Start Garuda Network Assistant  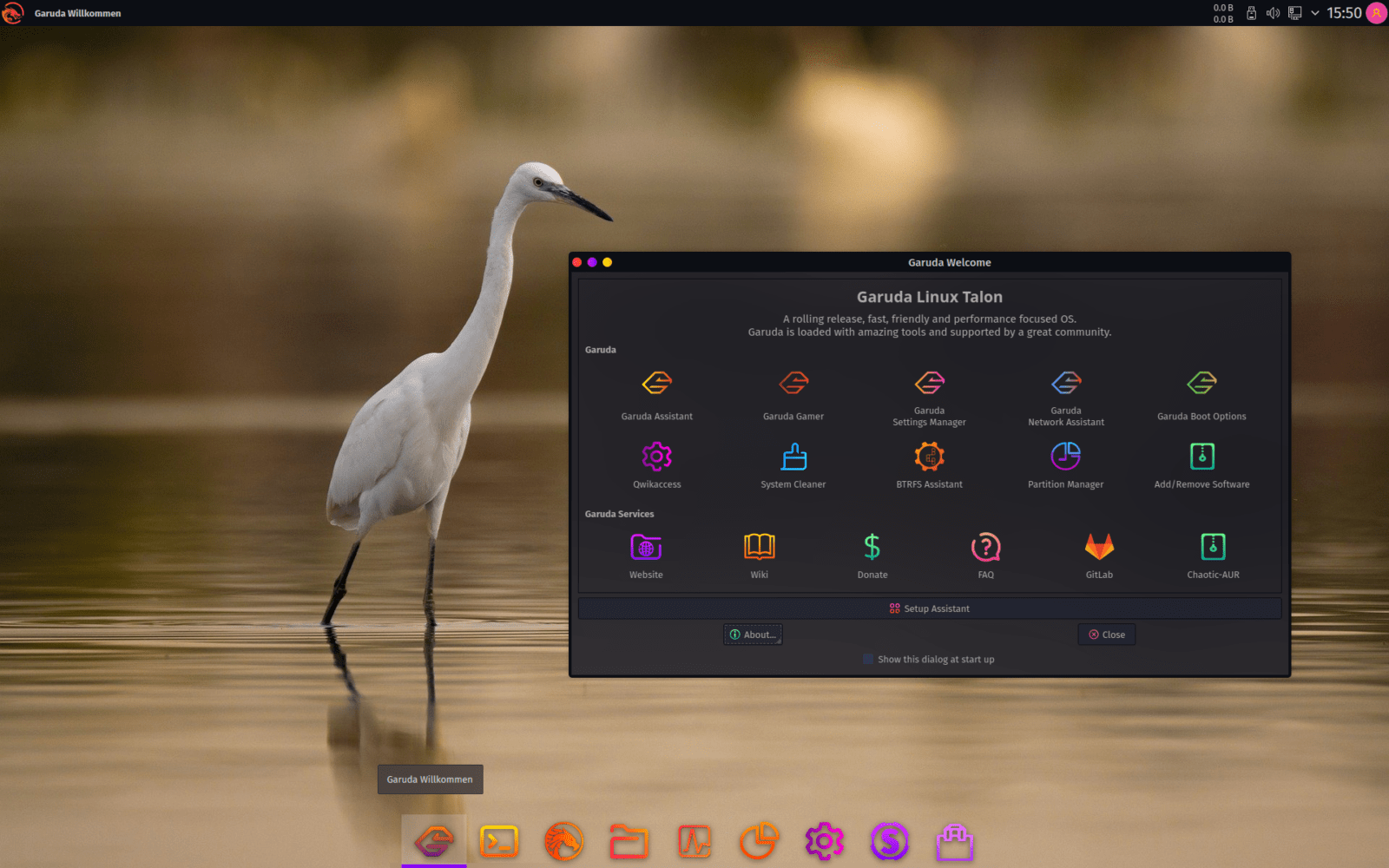point(1066,398)
